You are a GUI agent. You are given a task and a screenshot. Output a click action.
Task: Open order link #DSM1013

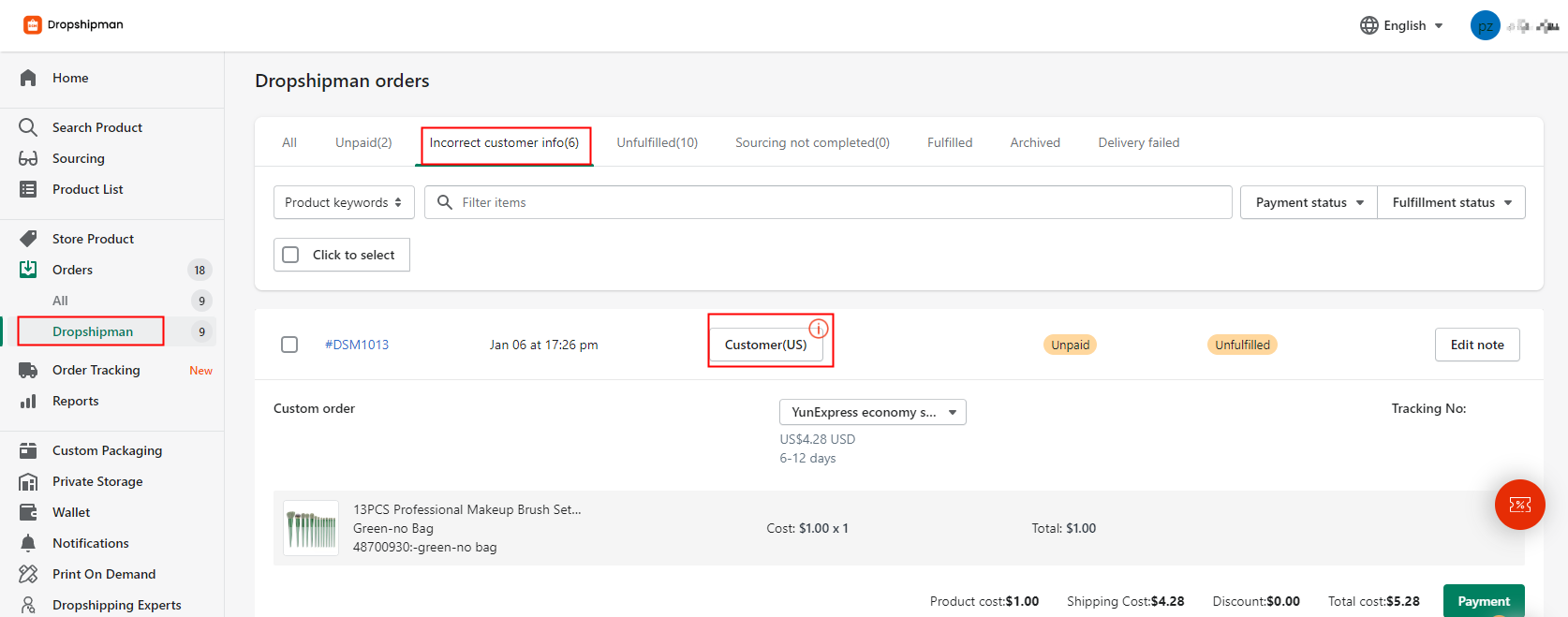pyautogui.click(x=357, y=345)
